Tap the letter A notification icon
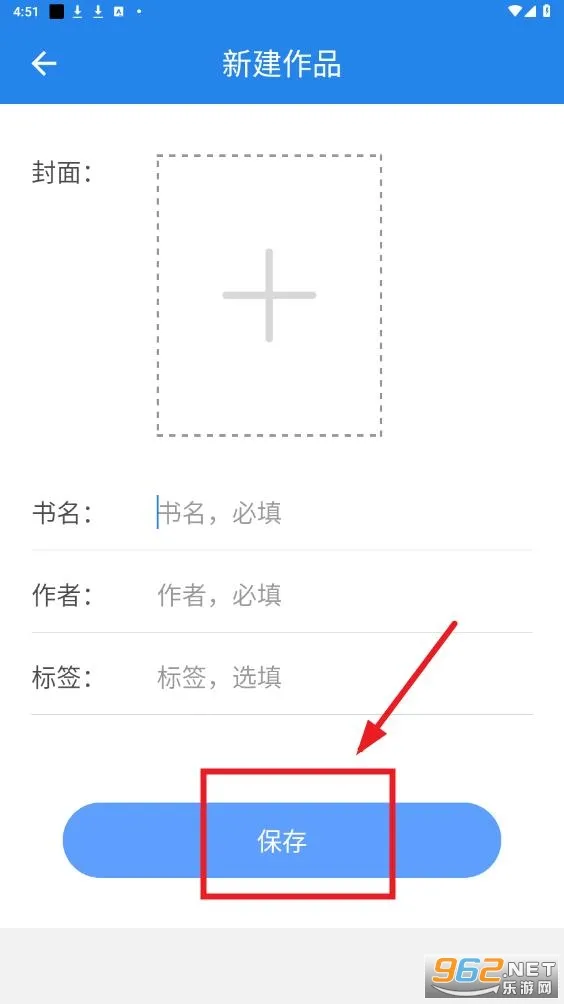This screenshot has width=564, height=1004. pyautogui.click(x=118, y=12)
